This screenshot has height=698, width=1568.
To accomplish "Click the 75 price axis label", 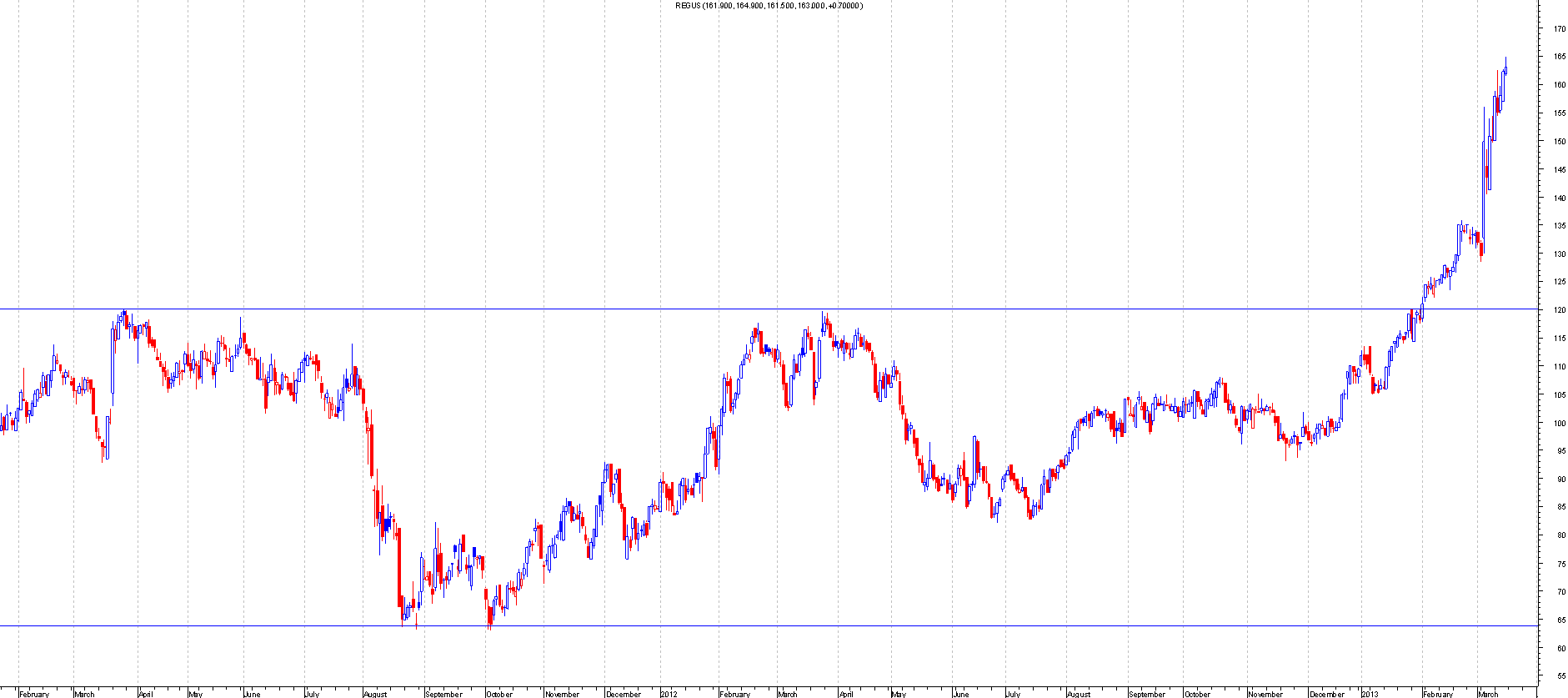I will (x=1558, y=564).
